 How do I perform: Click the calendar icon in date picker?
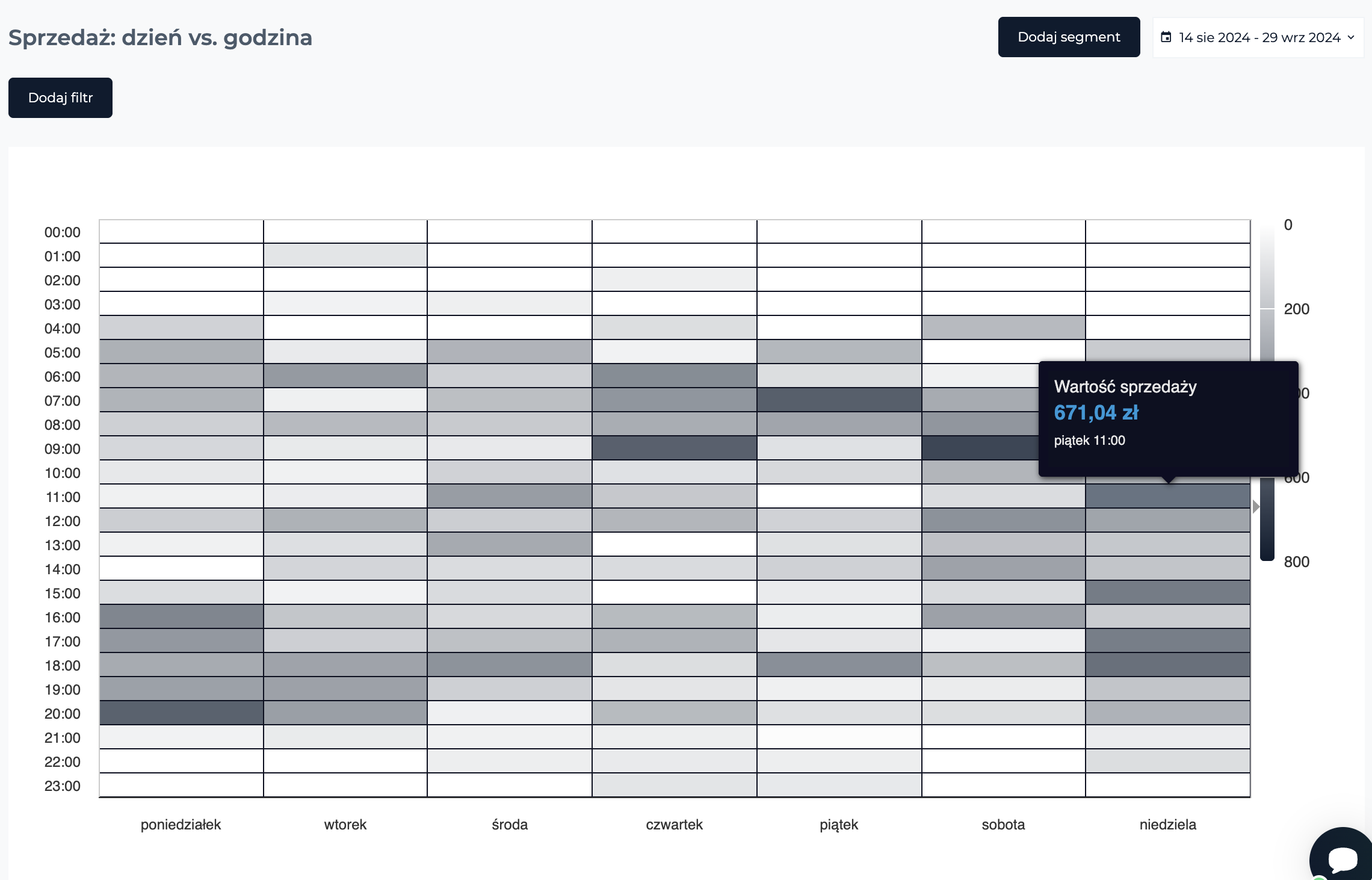click(1166, 37)
